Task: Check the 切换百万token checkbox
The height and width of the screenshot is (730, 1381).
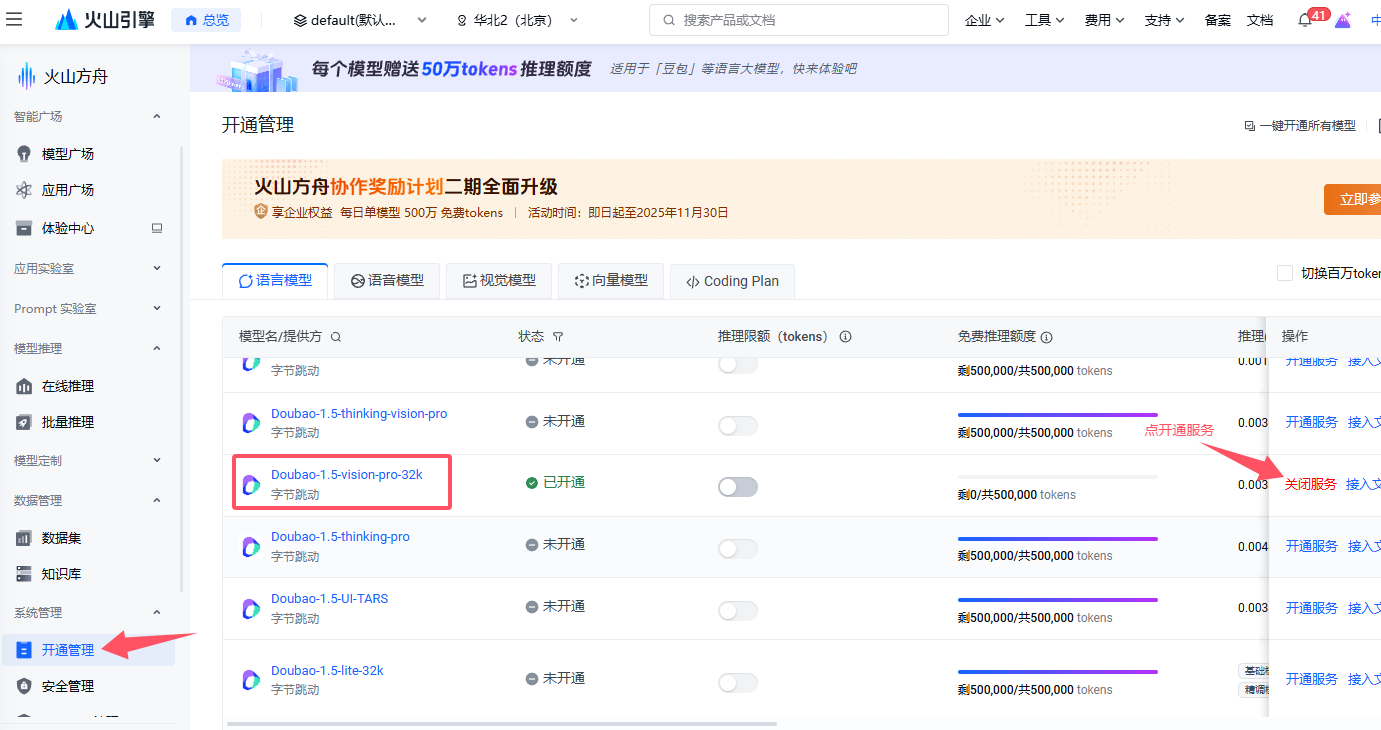Action: pyautogui.click(x=1286, y=274)
